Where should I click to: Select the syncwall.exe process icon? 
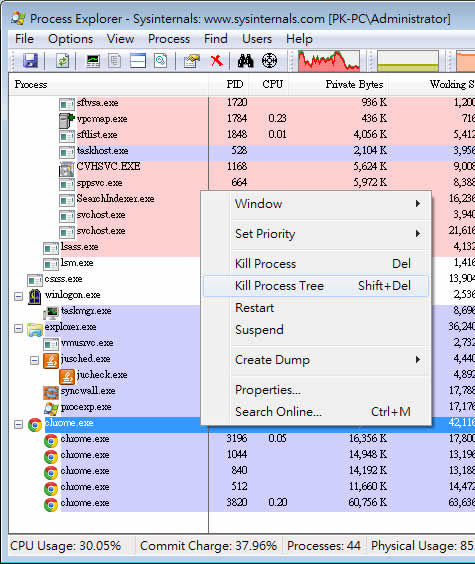51,392
